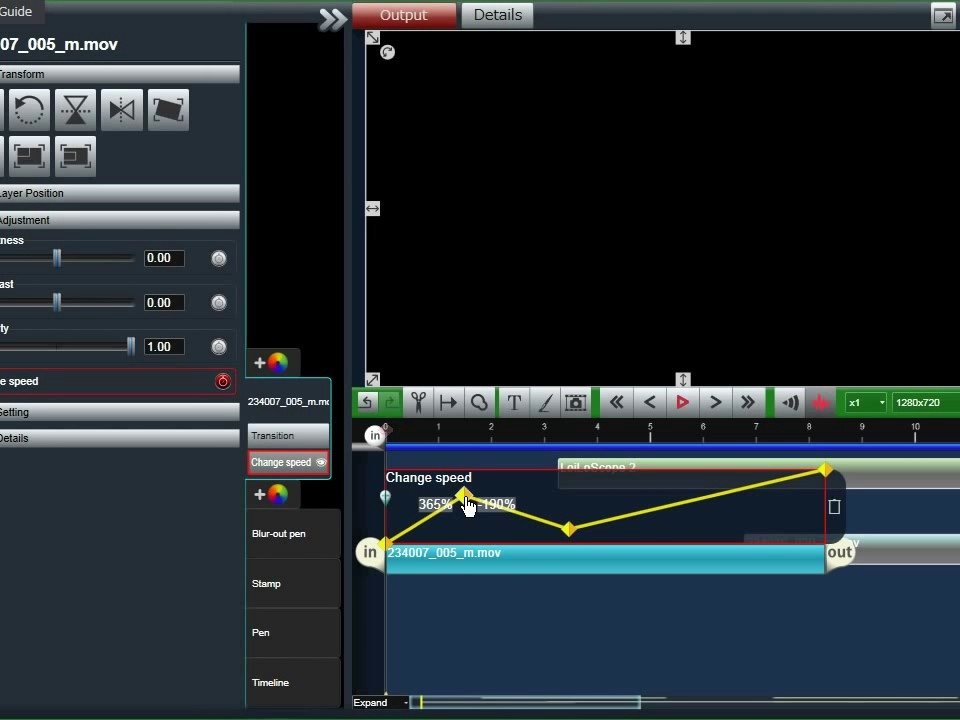
Task: Reset contrast with its round button
Action: [219, 302]
